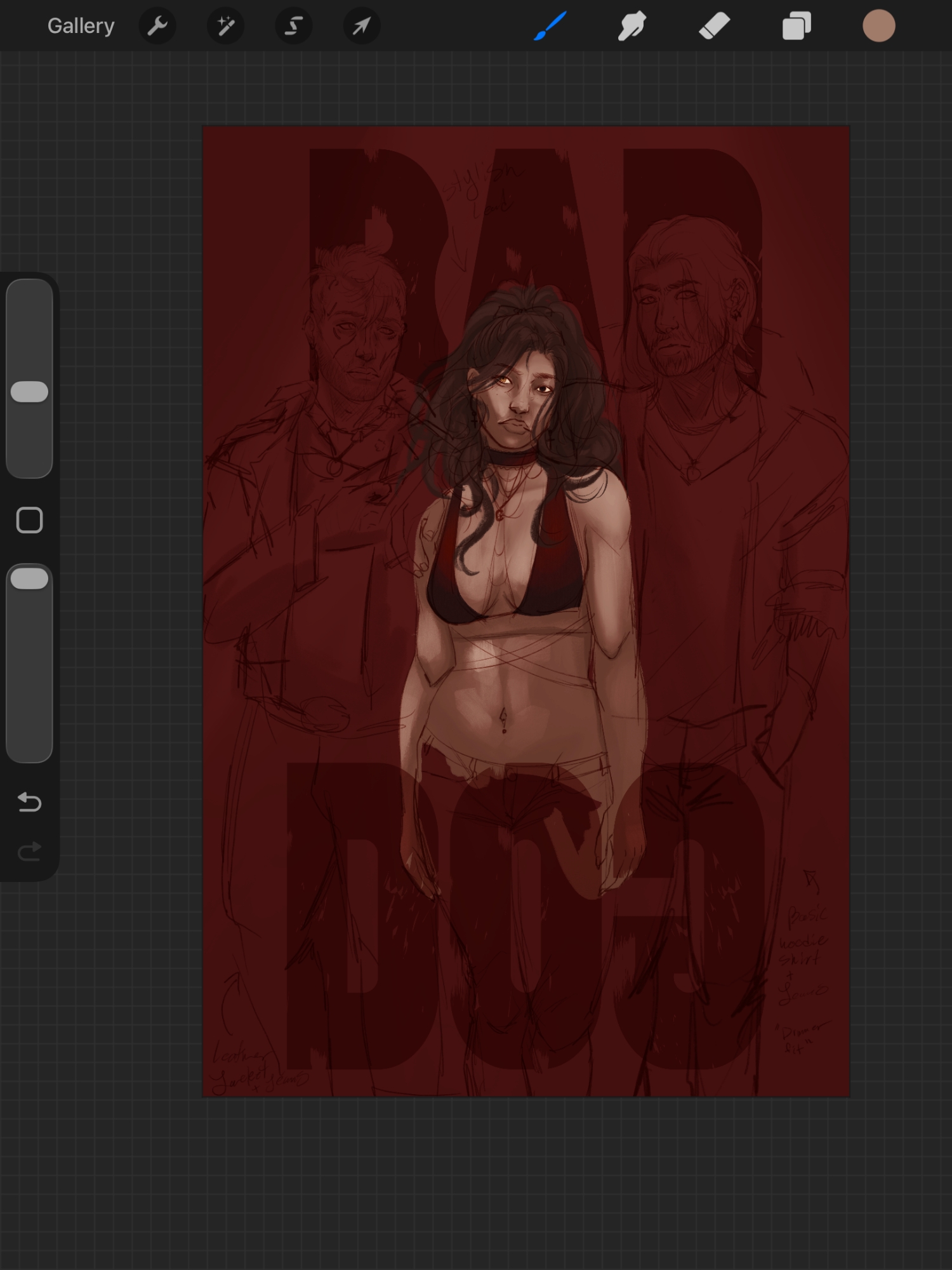Viewport: 952px width, 1270px height.
Task: Click the brush size slider handle
Action: (30, 392)
